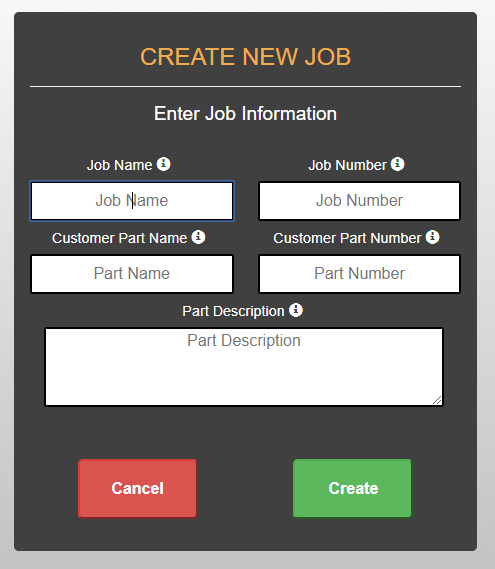Click the Customer Part Name label
This screenshot has height=569, width=495.
(x=119, y=238)
